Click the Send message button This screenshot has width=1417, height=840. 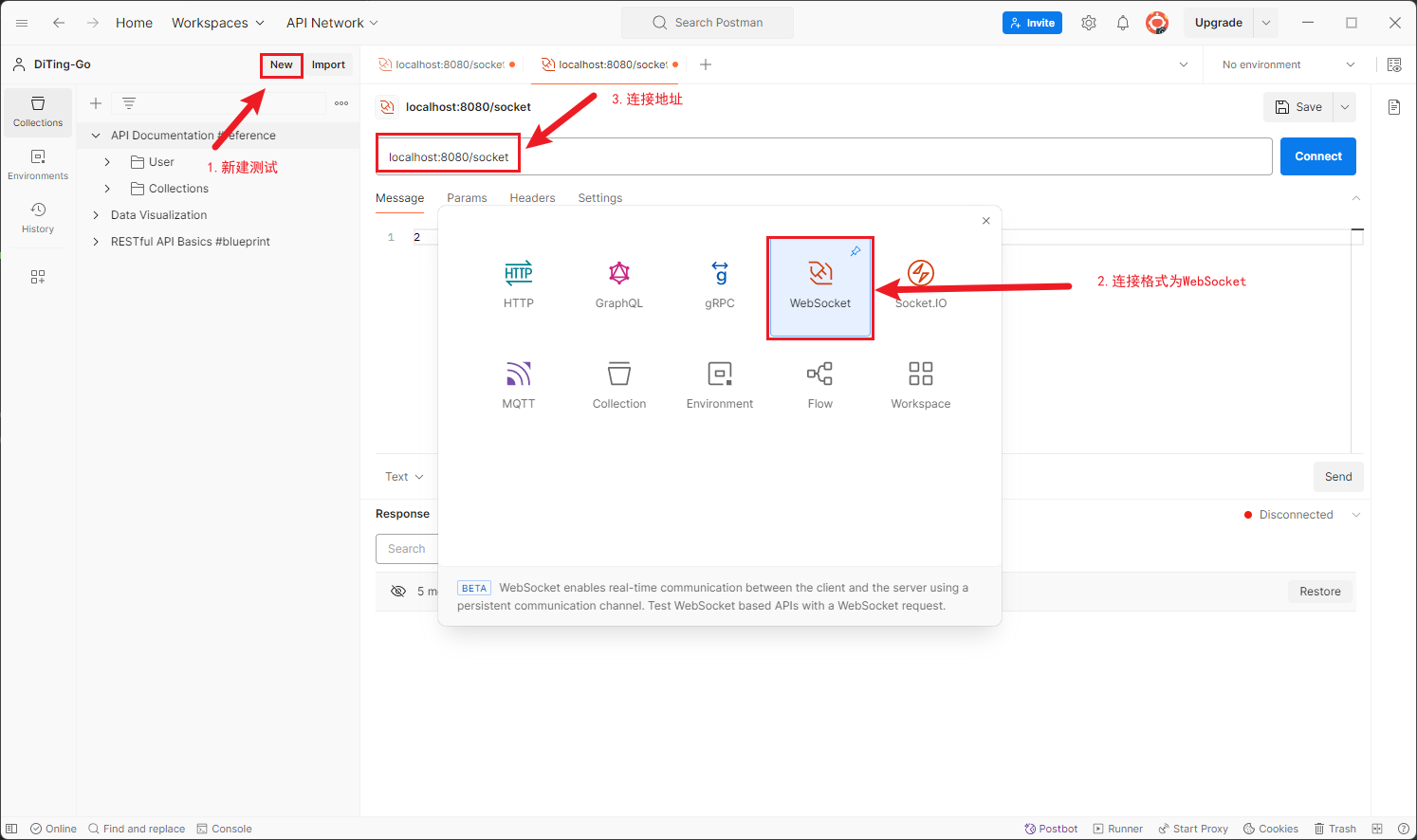[1338, 477]
